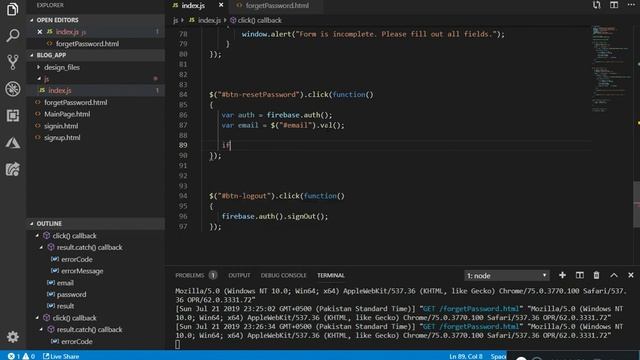Kill the terminal with the trash icon
The height and width of the screenshot is (360, 640).
596,275
